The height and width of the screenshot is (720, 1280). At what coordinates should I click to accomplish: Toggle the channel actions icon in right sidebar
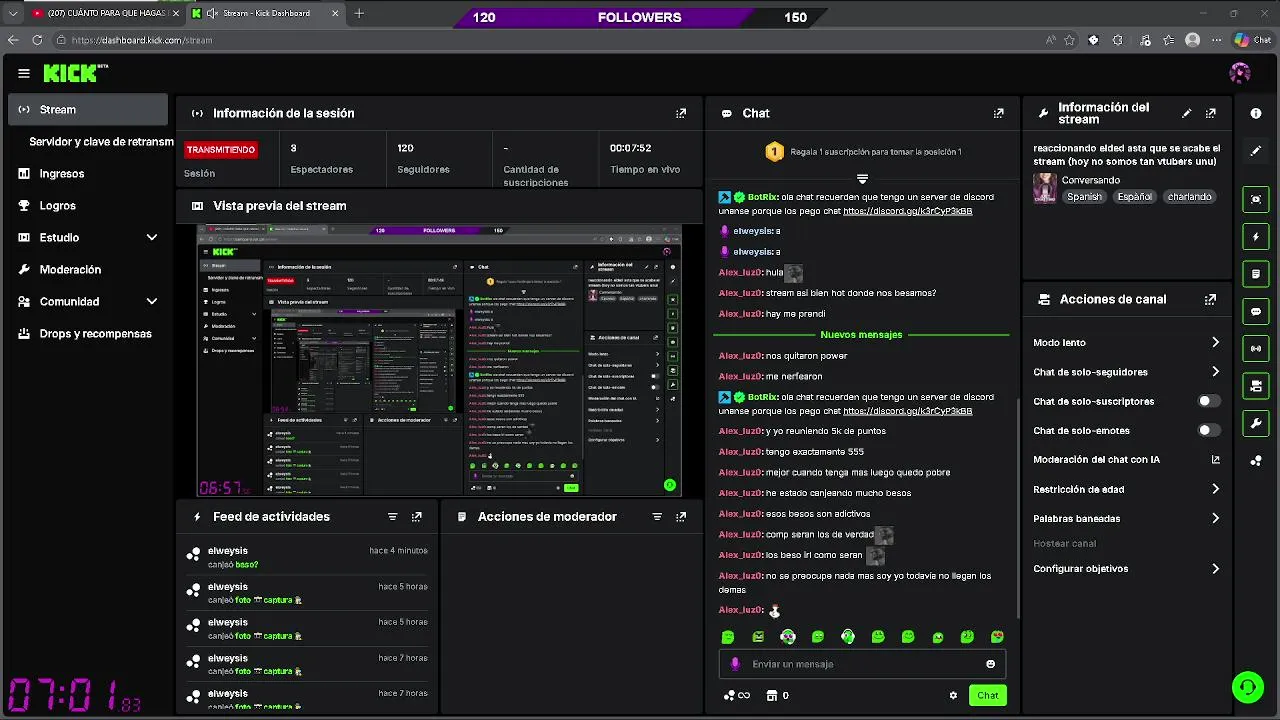(1256, 386)
